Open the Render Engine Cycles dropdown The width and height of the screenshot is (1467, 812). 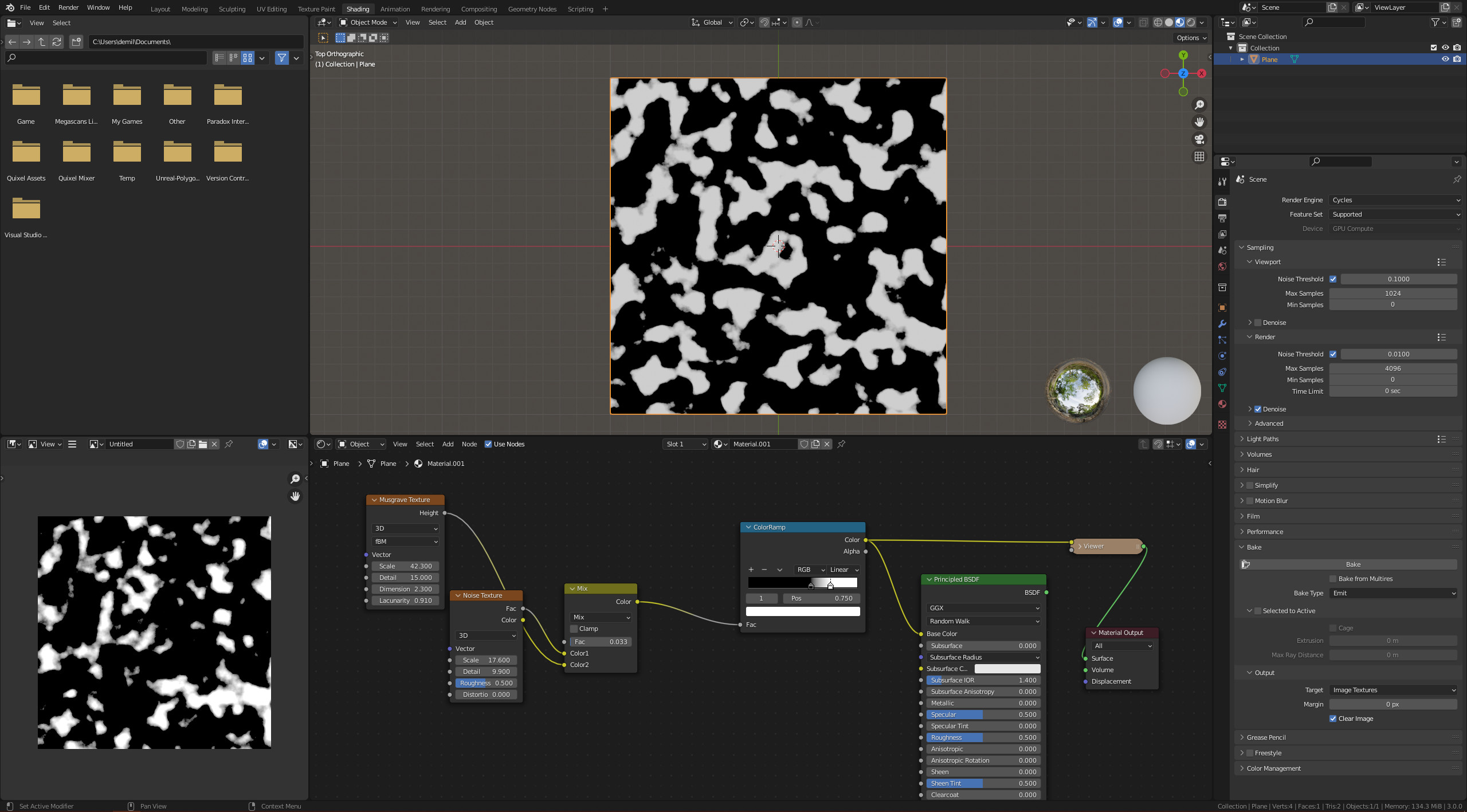point(1395,200)
